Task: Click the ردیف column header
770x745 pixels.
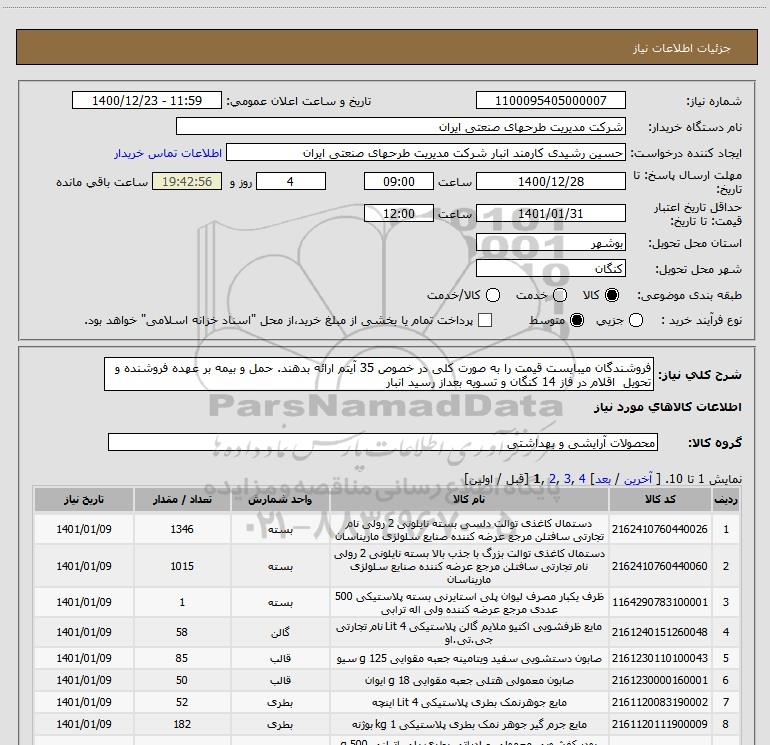Action: coord(726,499)
